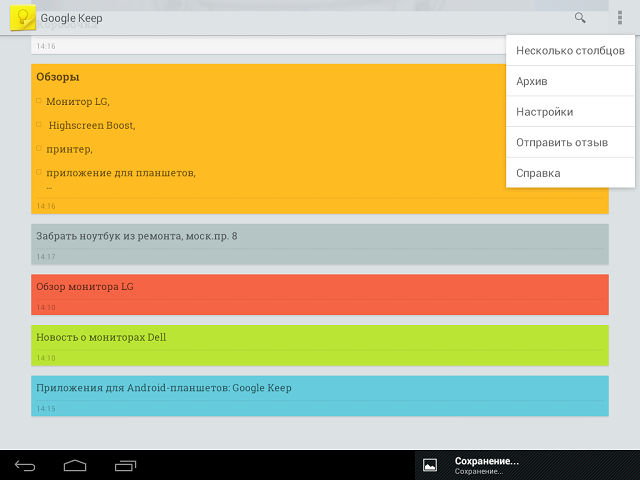Open the screenshot saving notification icon

tap(430, 465)
